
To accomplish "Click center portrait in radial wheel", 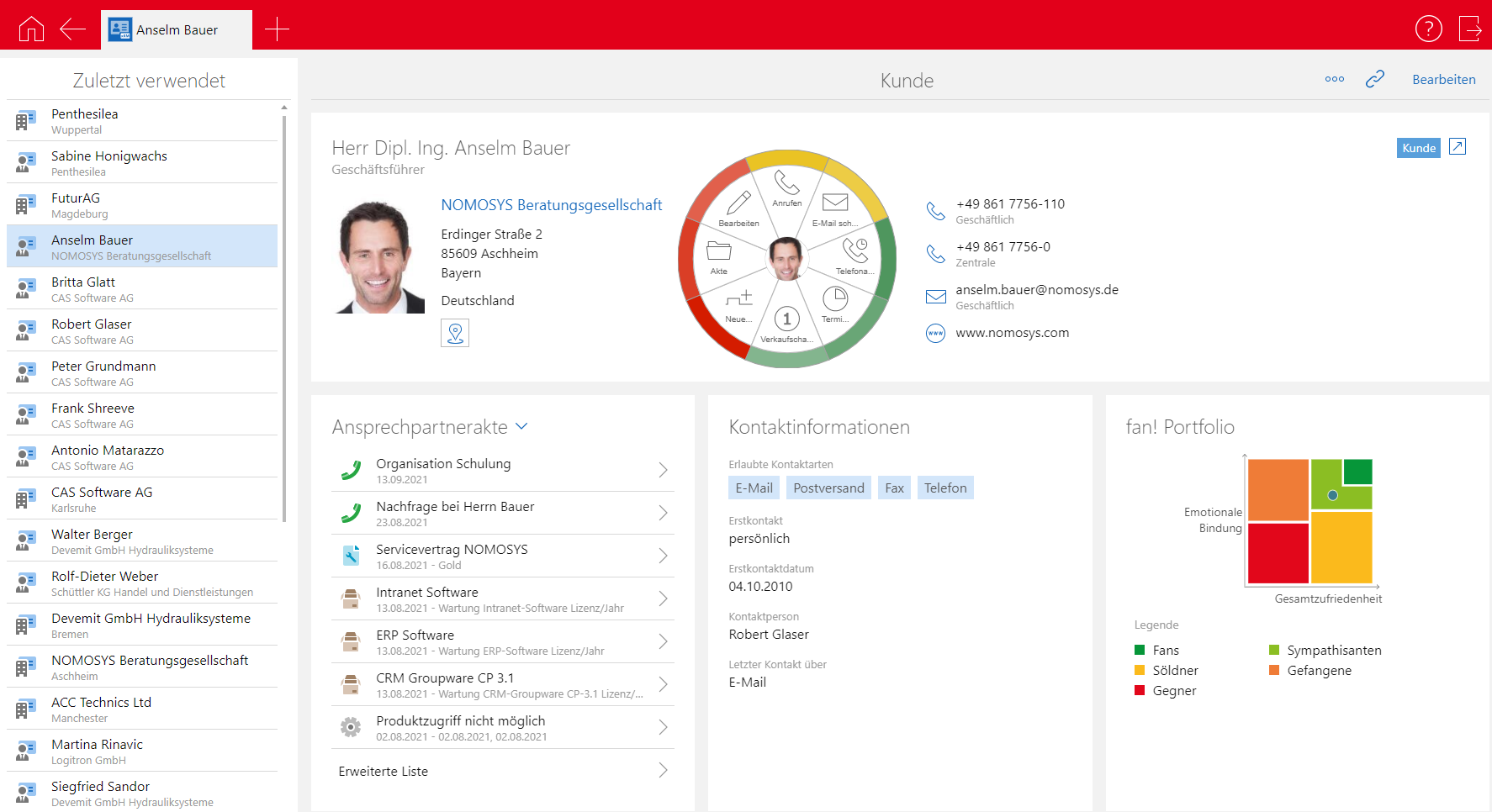I will (787, 258).
